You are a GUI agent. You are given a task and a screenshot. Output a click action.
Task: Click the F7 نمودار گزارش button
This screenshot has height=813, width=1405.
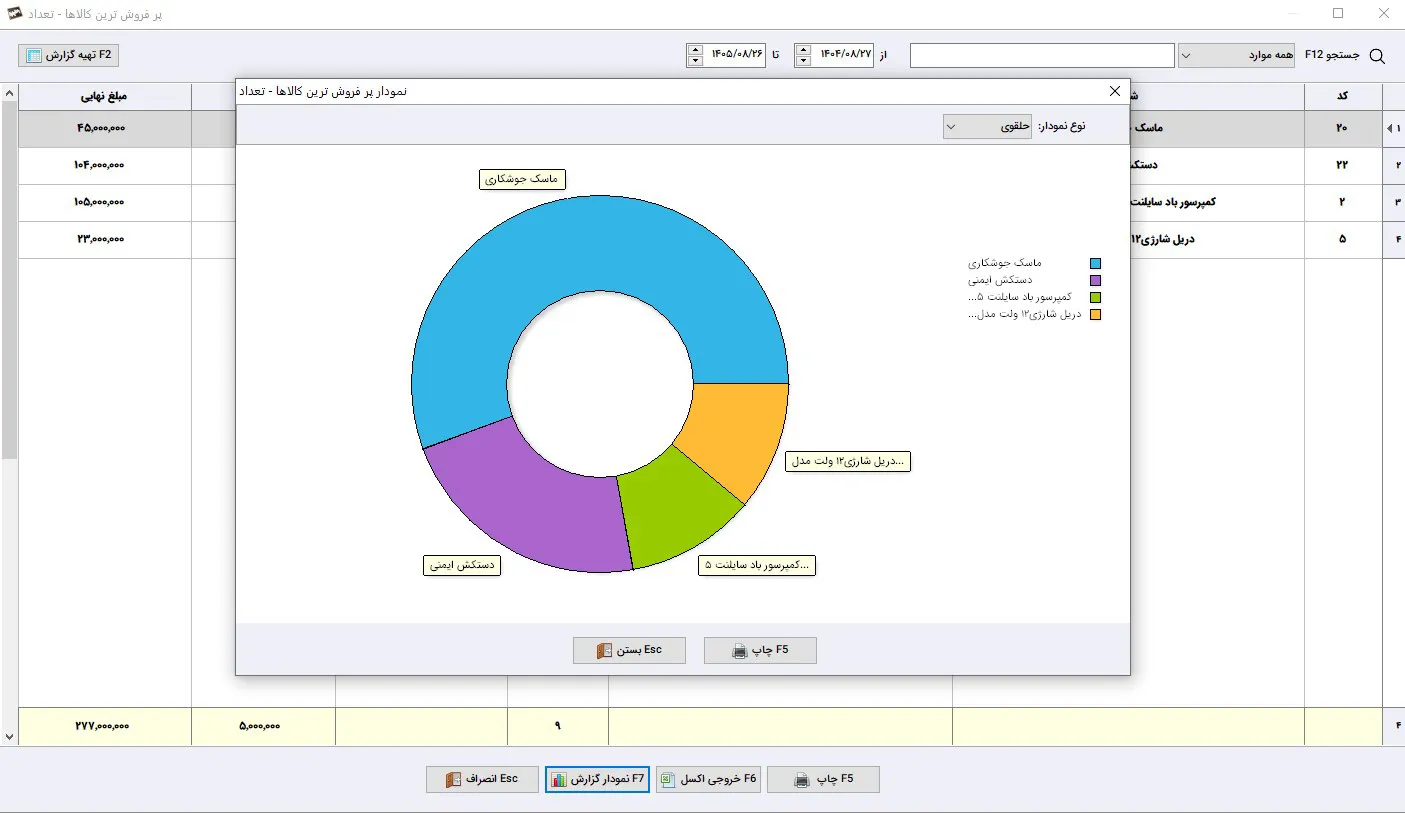(x=598, y=779)
